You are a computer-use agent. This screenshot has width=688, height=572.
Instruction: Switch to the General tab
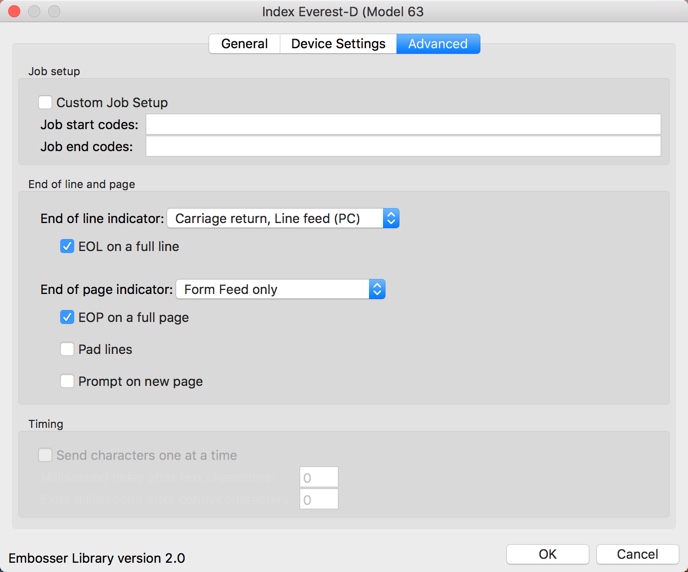[x=244, y=44]
